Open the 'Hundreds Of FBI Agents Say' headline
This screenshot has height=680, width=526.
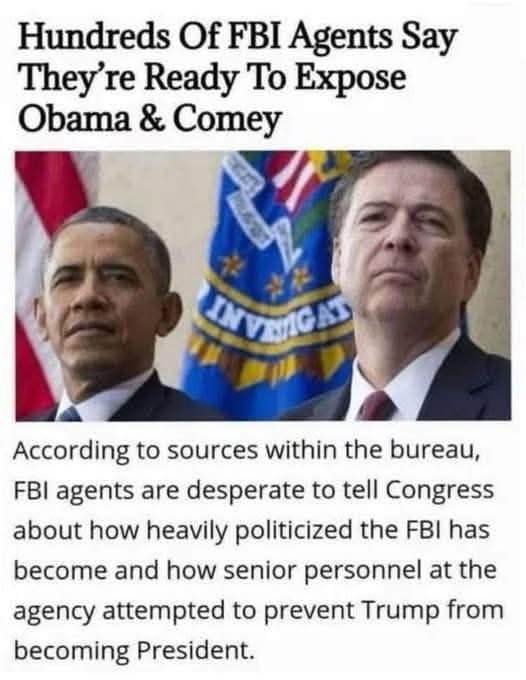[238, 39]
